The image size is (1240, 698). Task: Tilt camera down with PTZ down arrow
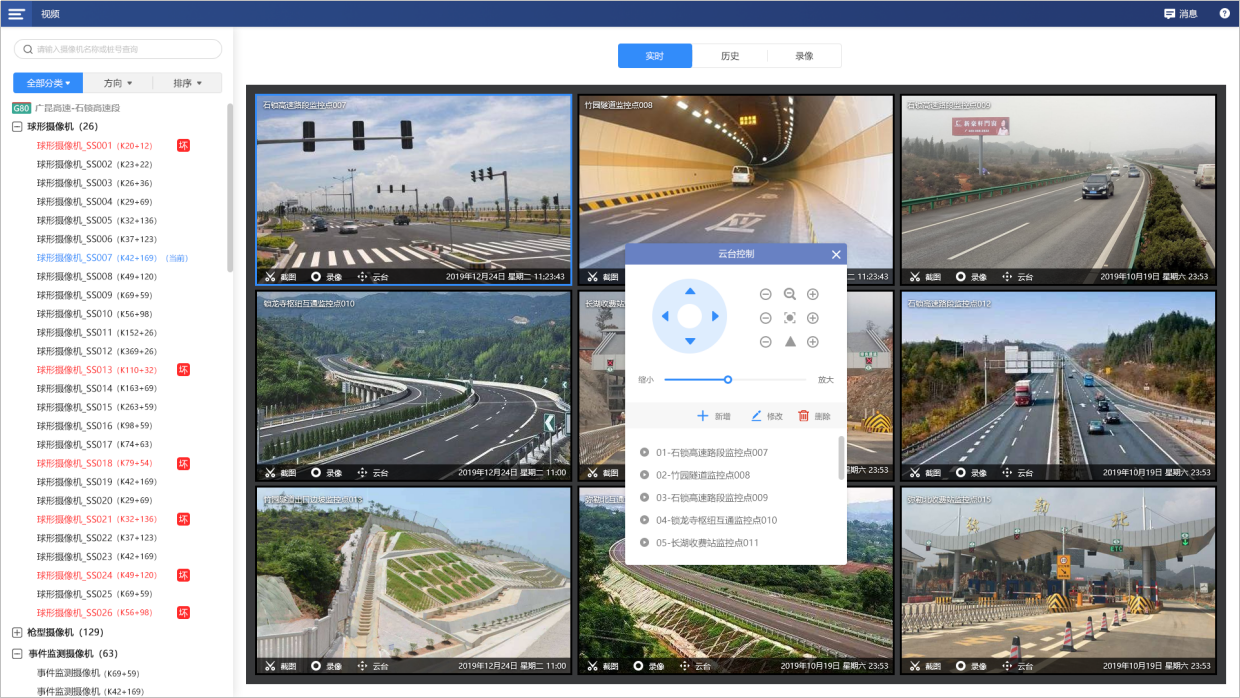pos(689,342)
